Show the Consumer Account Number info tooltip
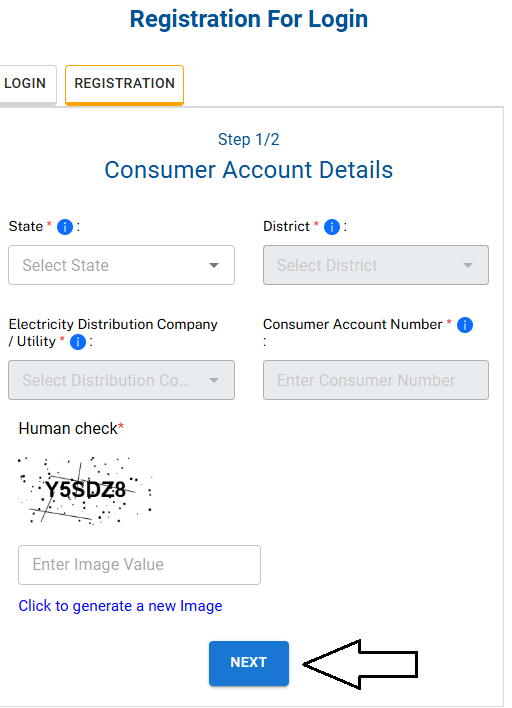This screenshot has width=512, height=708. coord(465,325)
